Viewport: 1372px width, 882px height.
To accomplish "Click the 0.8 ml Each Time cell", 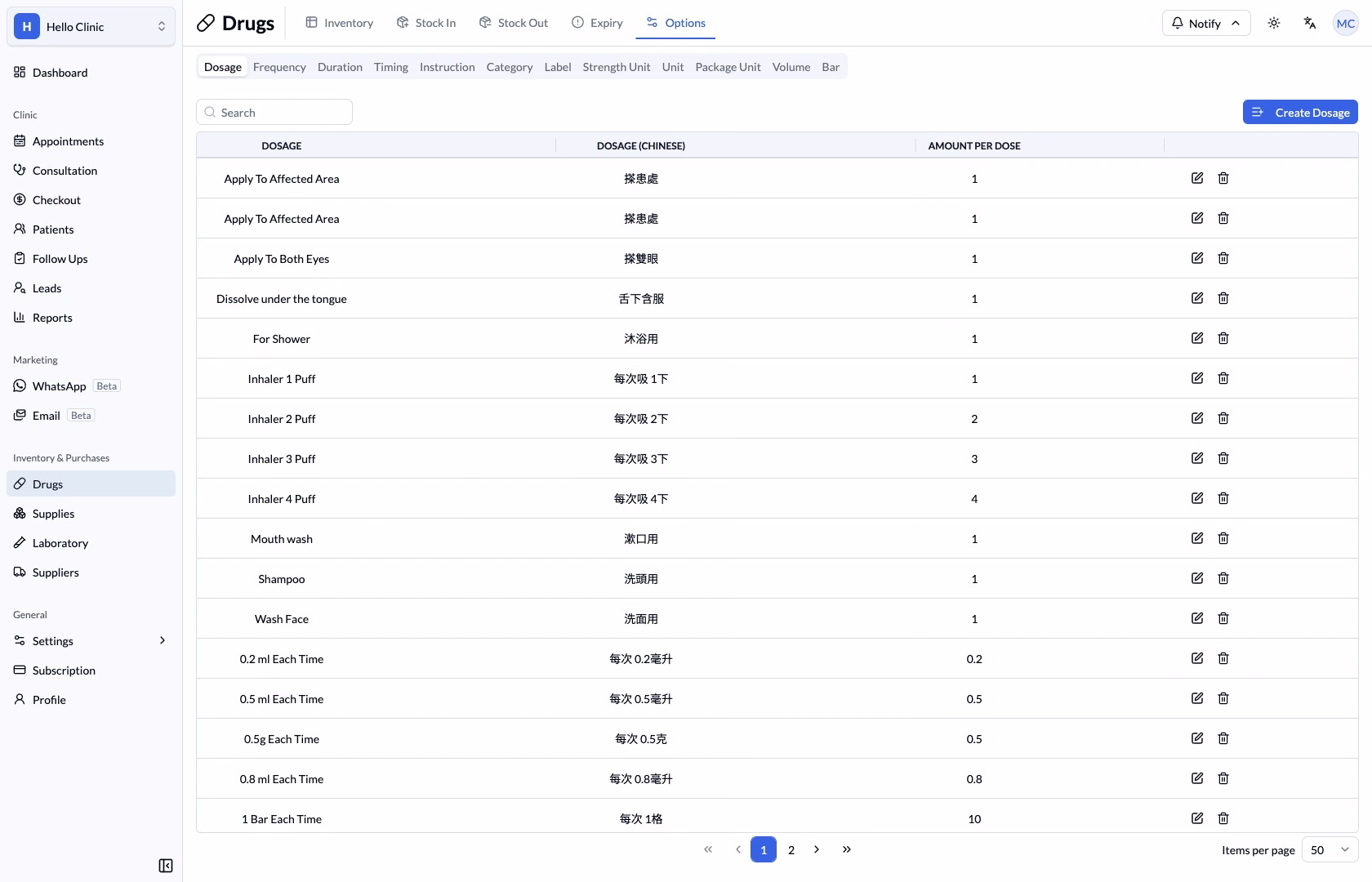I will coord(282,779).
